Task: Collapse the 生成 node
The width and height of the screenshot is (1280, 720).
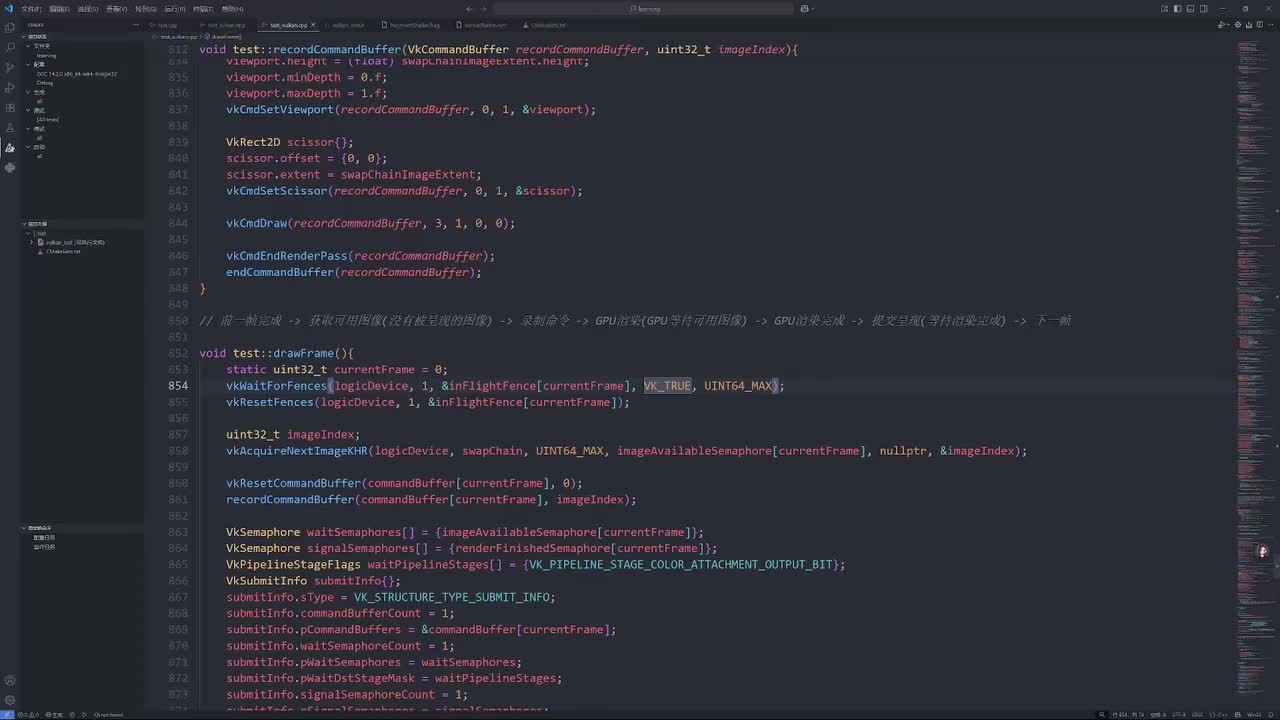Action: pyautogui.click(x=30, y=92)
